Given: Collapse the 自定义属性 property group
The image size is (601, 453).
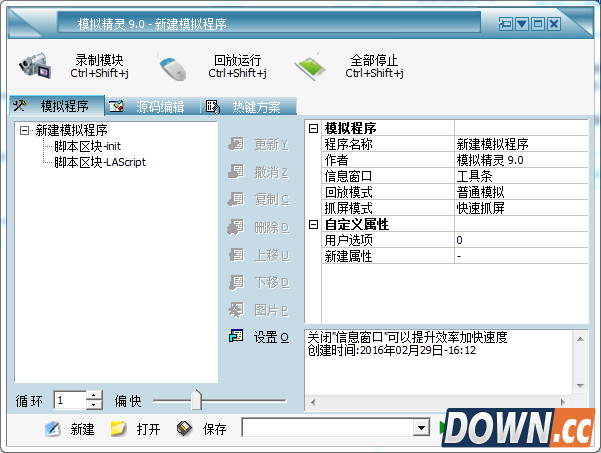Looking at the screenshot, I should point(313,225).
